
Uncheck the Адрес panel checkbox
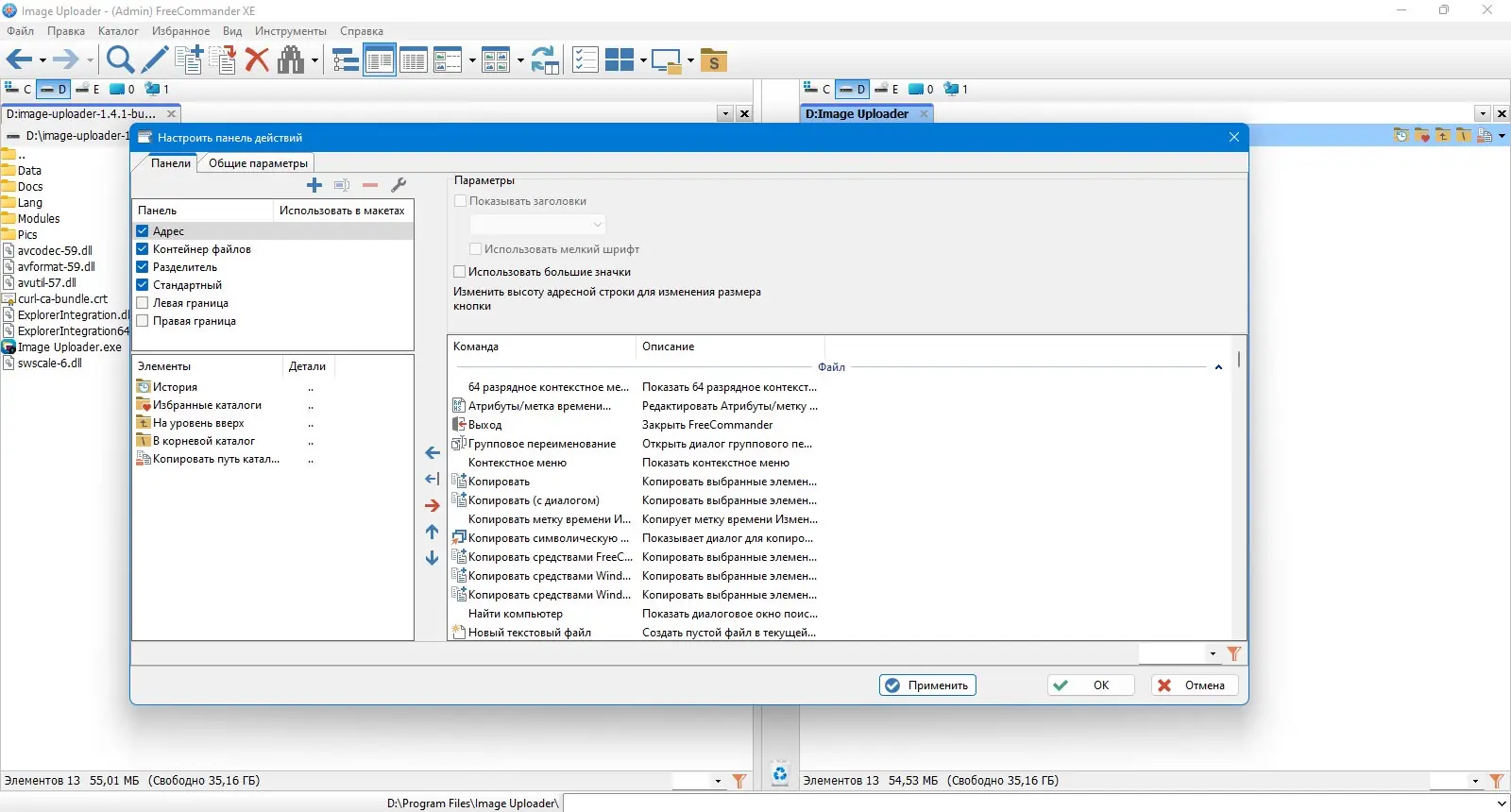(x=143, y=231)
